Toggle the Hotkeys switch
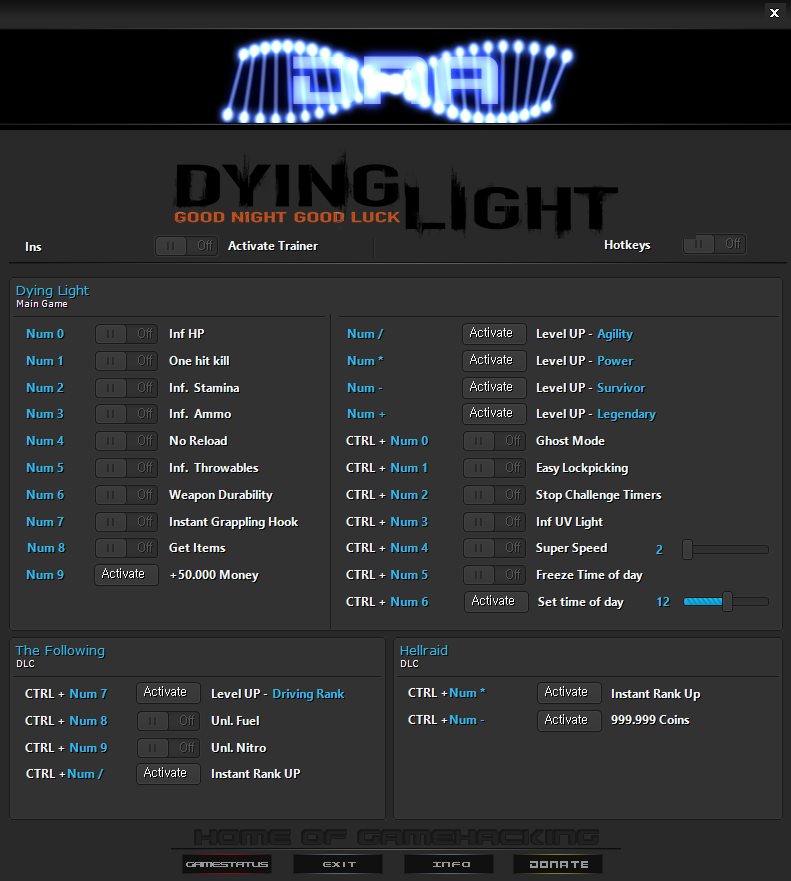Viewport: 791px width, 881px height. (714, 244)
